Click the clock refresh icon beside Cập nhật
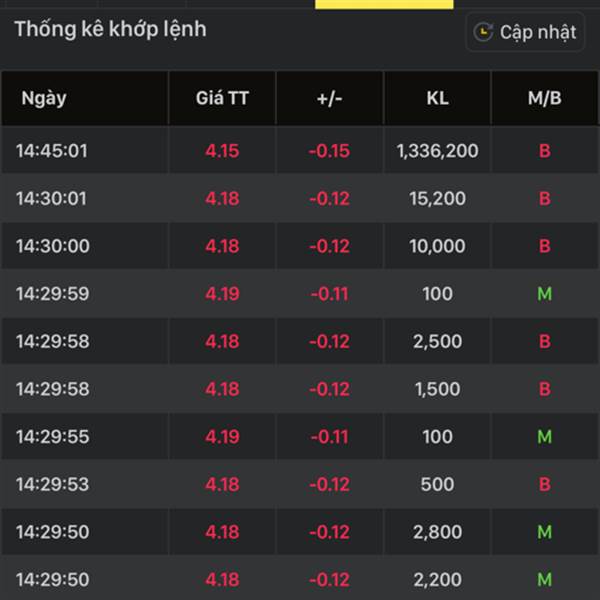Viewport: 600px width, 600px height. (483, 32)
